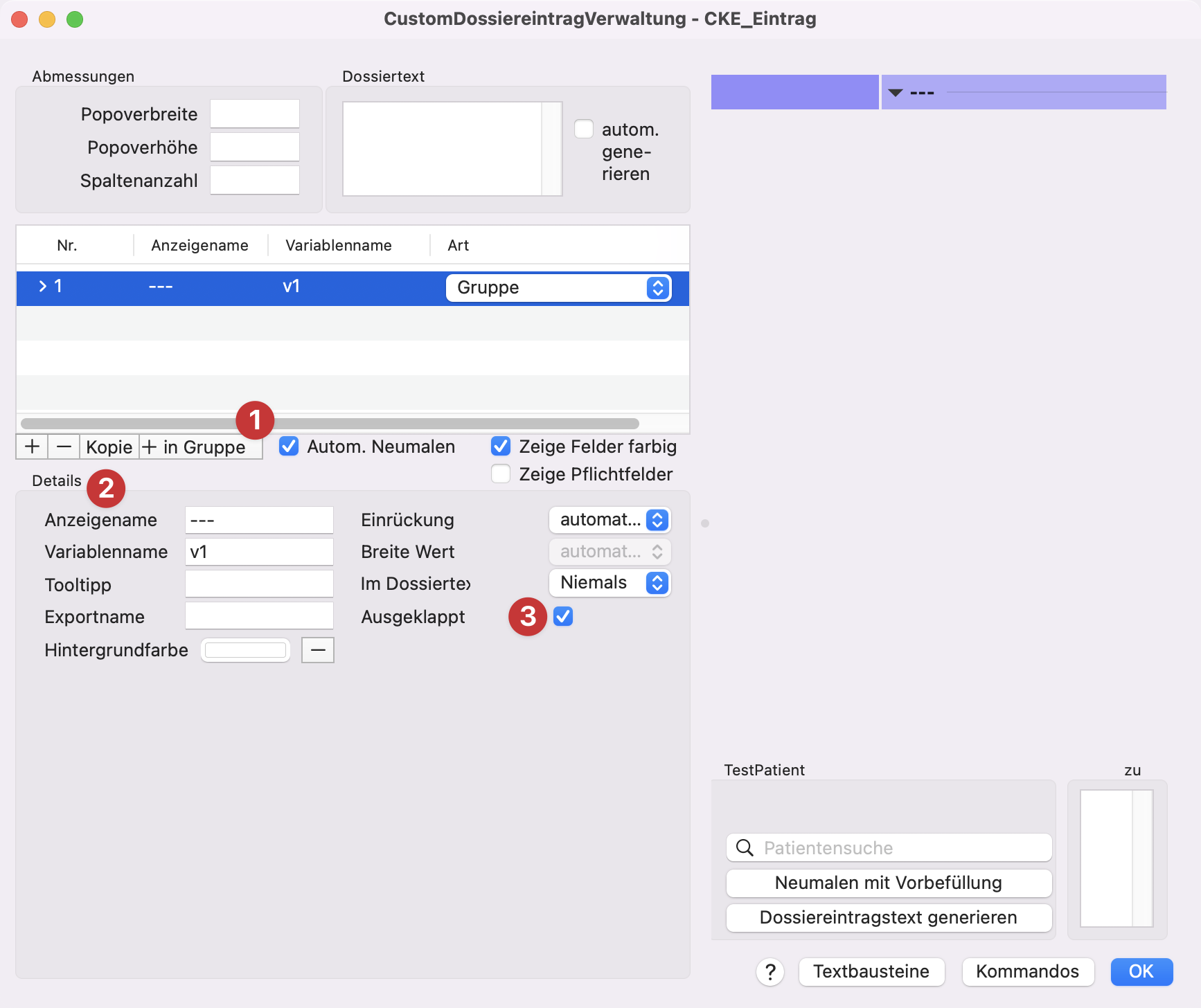The width and height of the screenshot is (1201, 1008).
Task: Enable Zeige Pflichtfelder checkbox
Action: click(x=501, y=474)
